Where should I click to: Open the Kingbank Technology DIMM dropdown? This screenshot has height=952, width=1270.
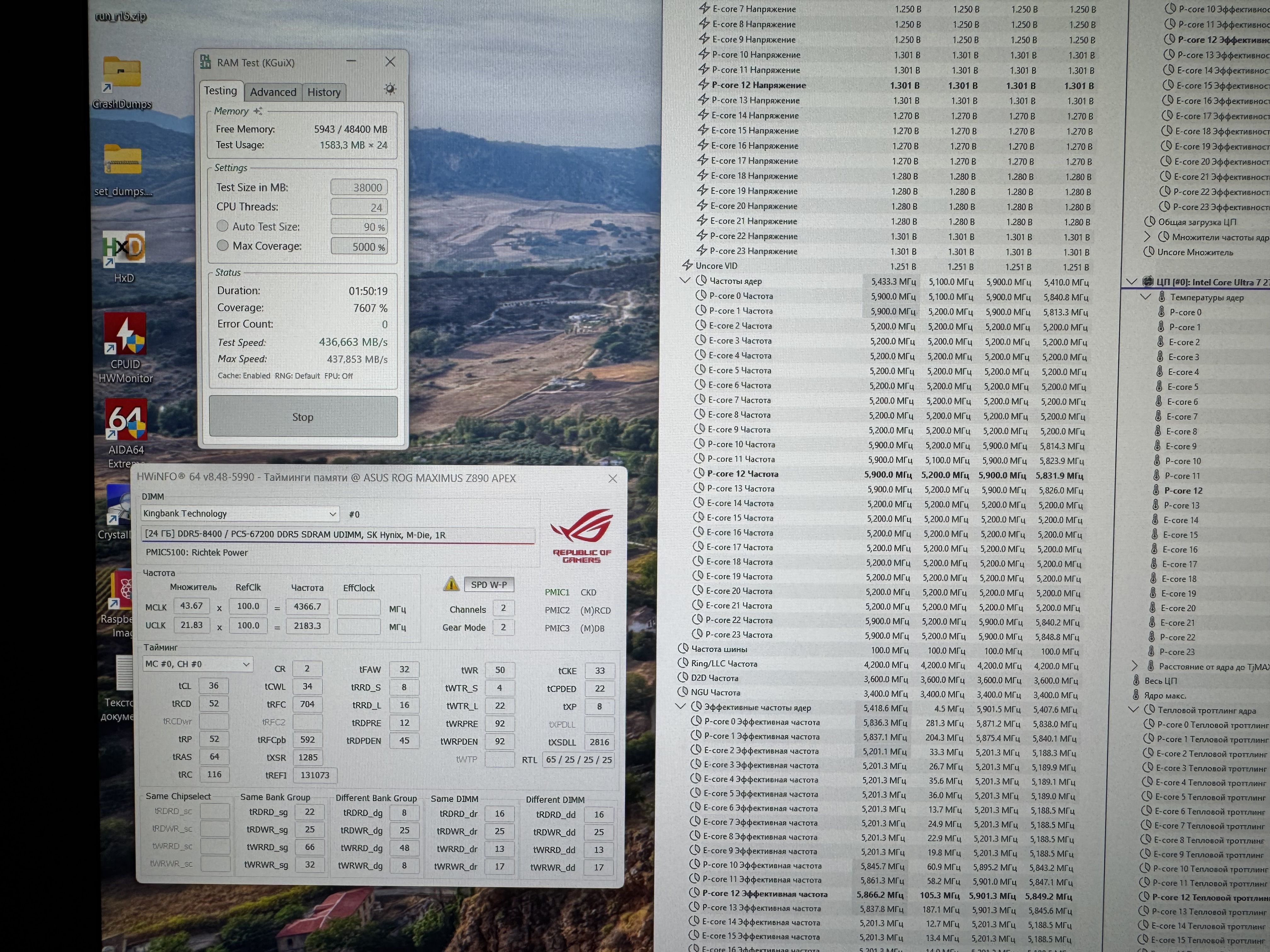240,513
